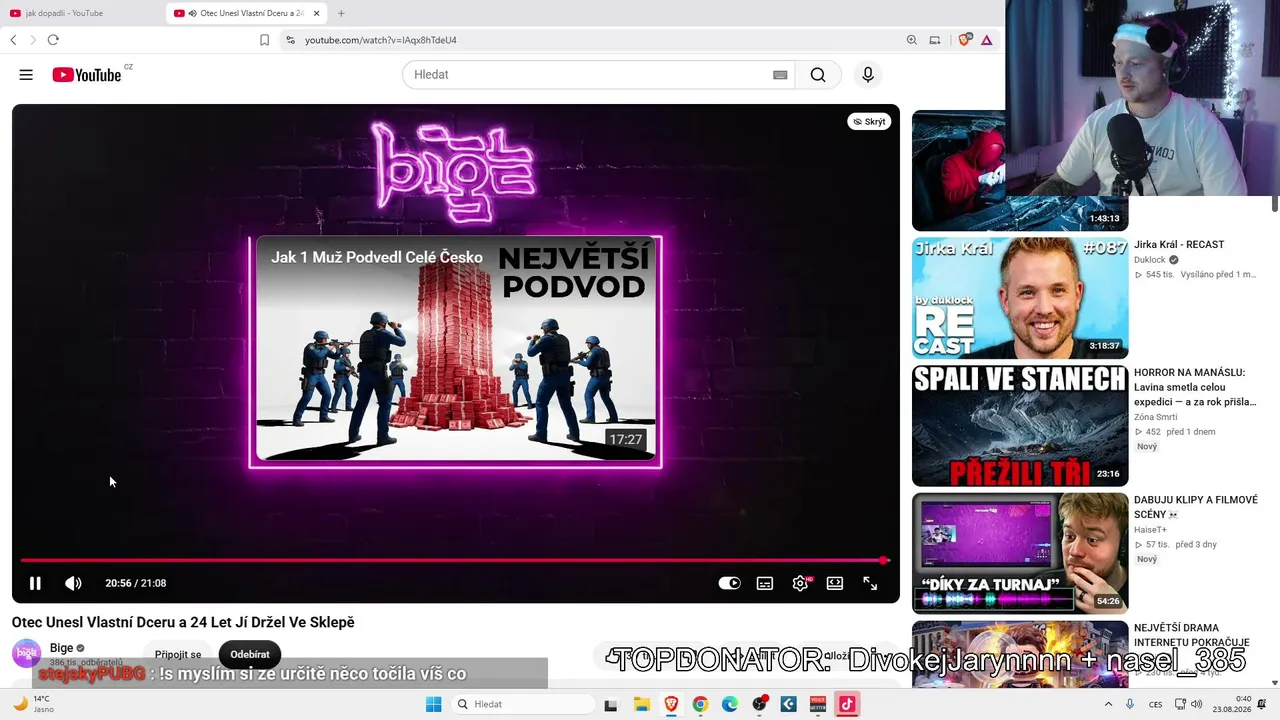Visit the HaiseT+ channel

pyautogui.click(x=1151, y=530)
